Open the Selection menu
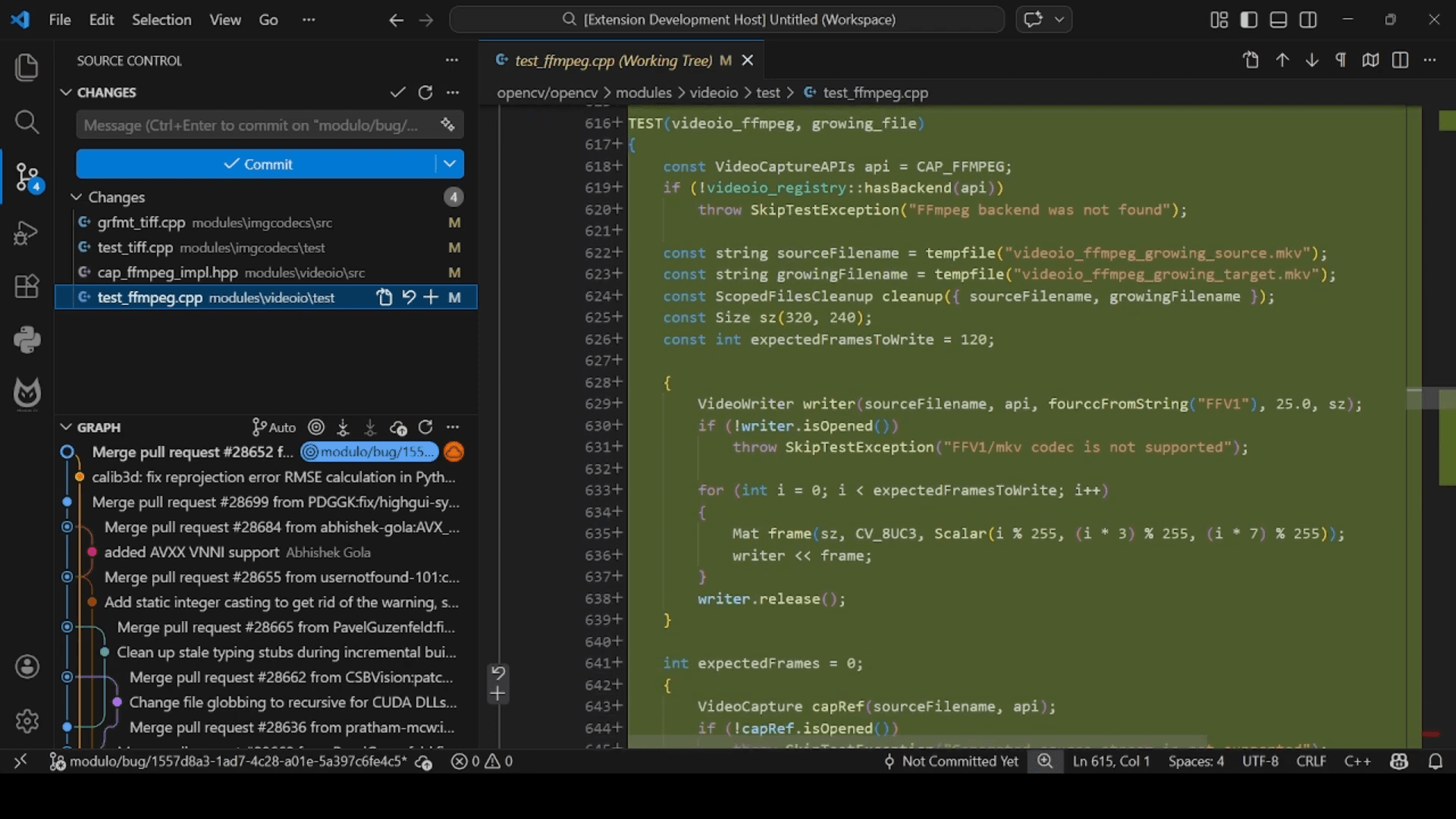The image size is (1456, 819). pyautogui.click(x=162, y=20)
